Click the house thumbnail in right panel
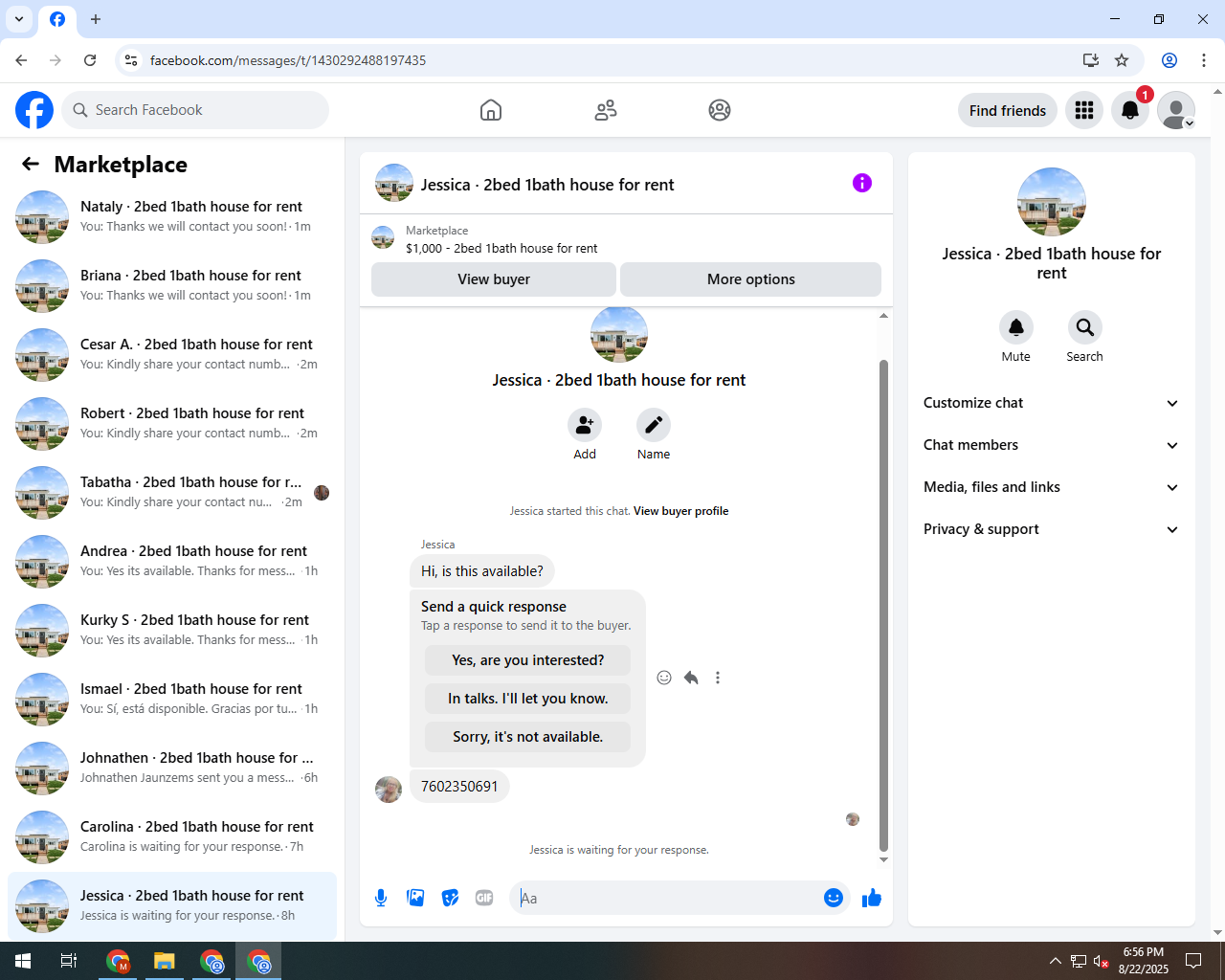Screen dimensions: 1225x980 [1052, 202]
